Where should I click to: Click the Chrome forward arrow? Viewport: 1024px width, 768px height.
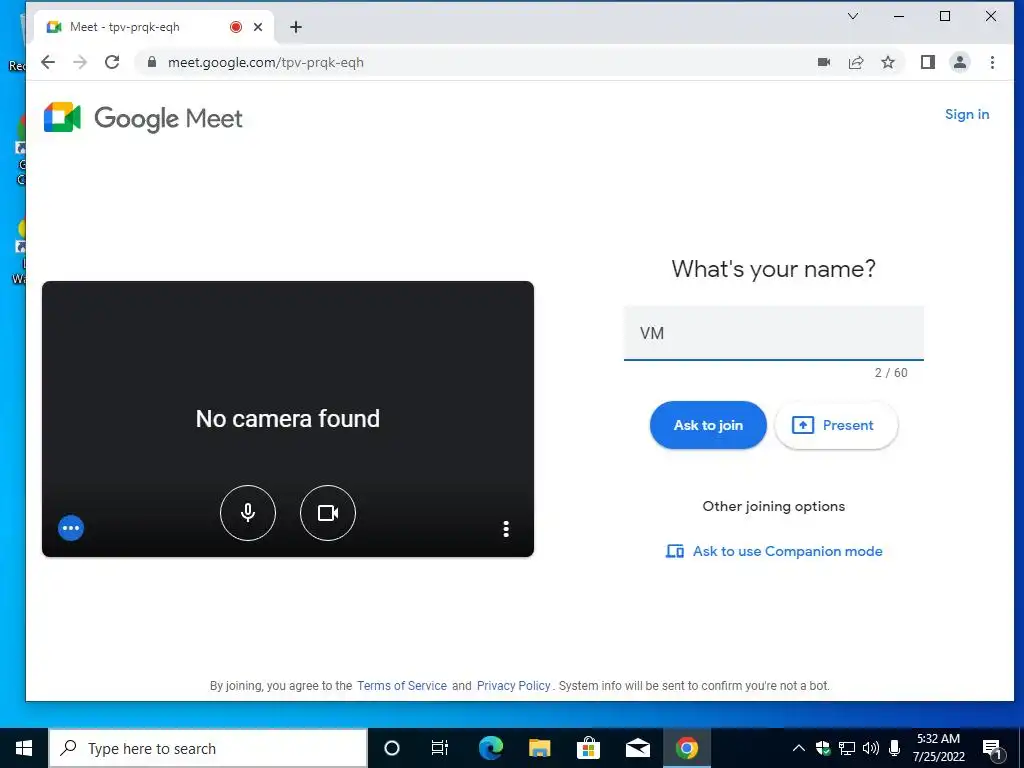pyautogui.click(x=80, y=62)
